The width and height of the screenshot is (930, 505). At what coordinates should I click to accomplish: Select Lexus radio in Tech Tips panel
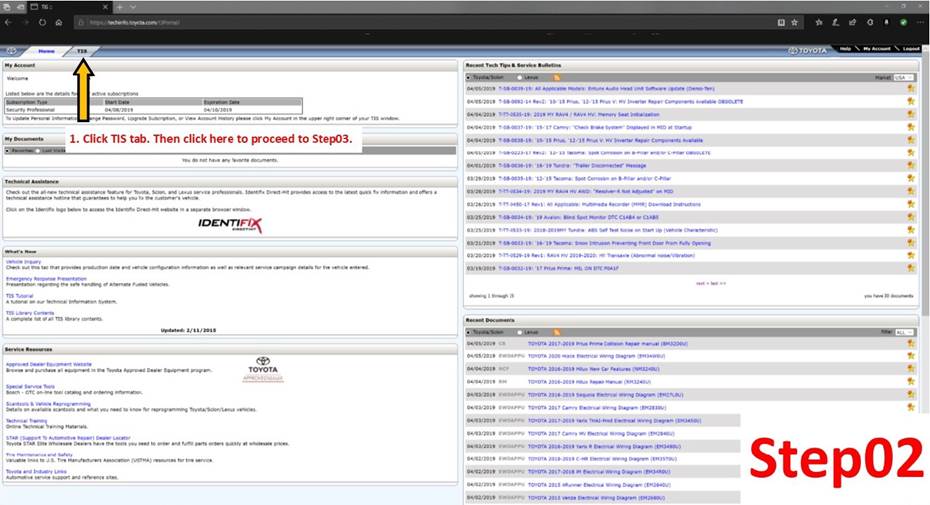click(x=520, y=78)
